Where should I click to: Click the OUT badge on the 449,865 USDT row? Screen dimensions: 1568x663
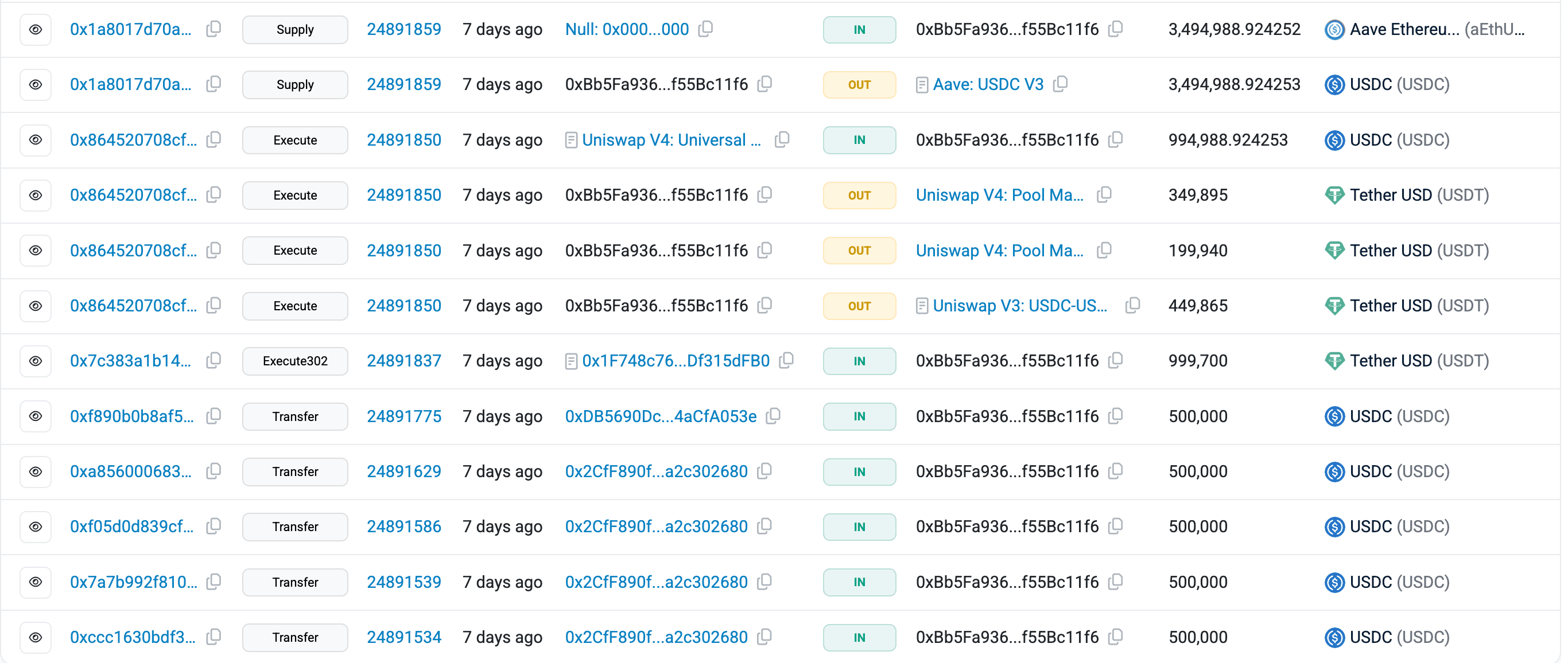tap(859, 306)
